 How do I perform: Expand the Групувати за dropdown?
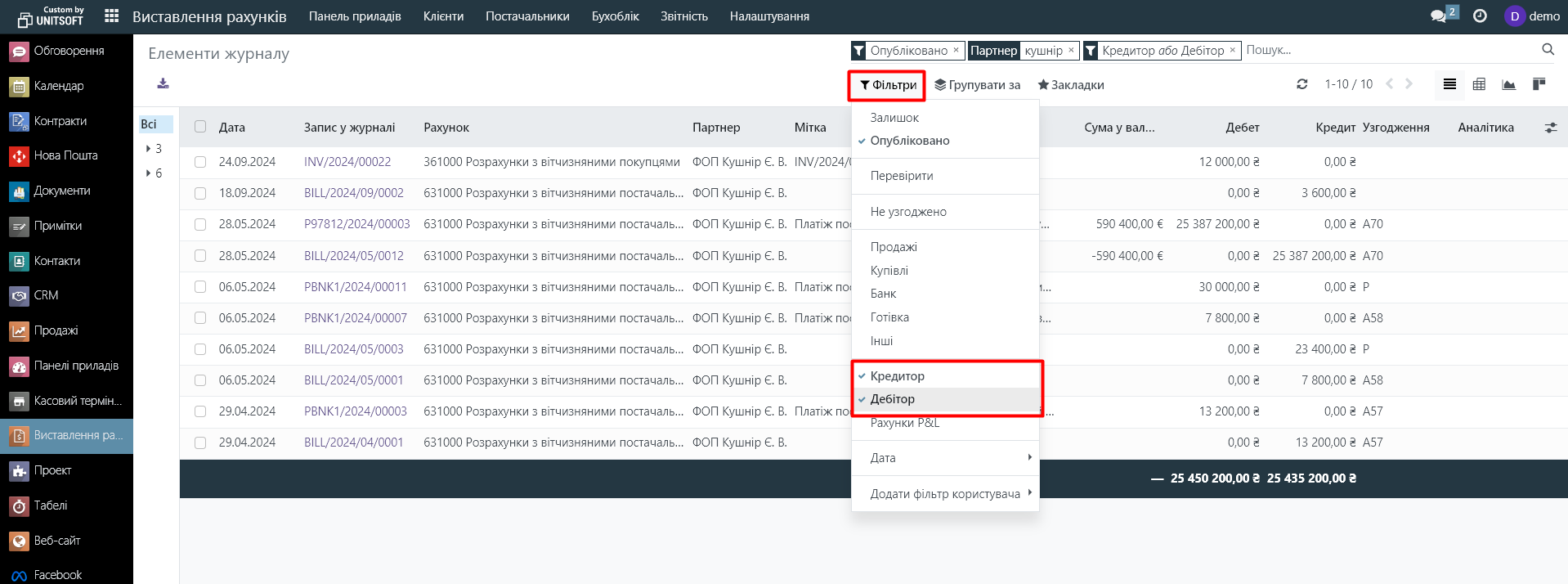[978, 85]
